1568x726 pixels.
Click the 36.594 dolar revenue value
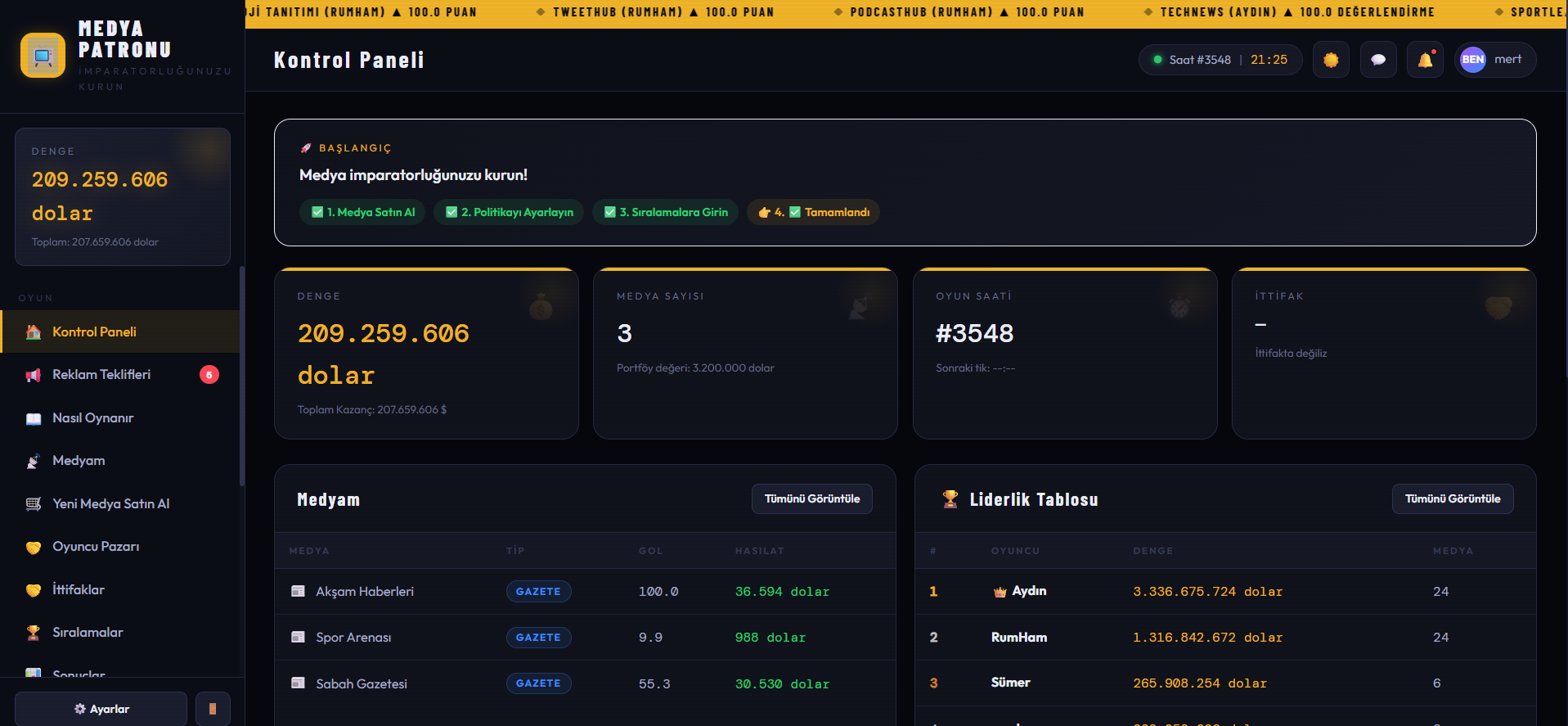(782, 592)
